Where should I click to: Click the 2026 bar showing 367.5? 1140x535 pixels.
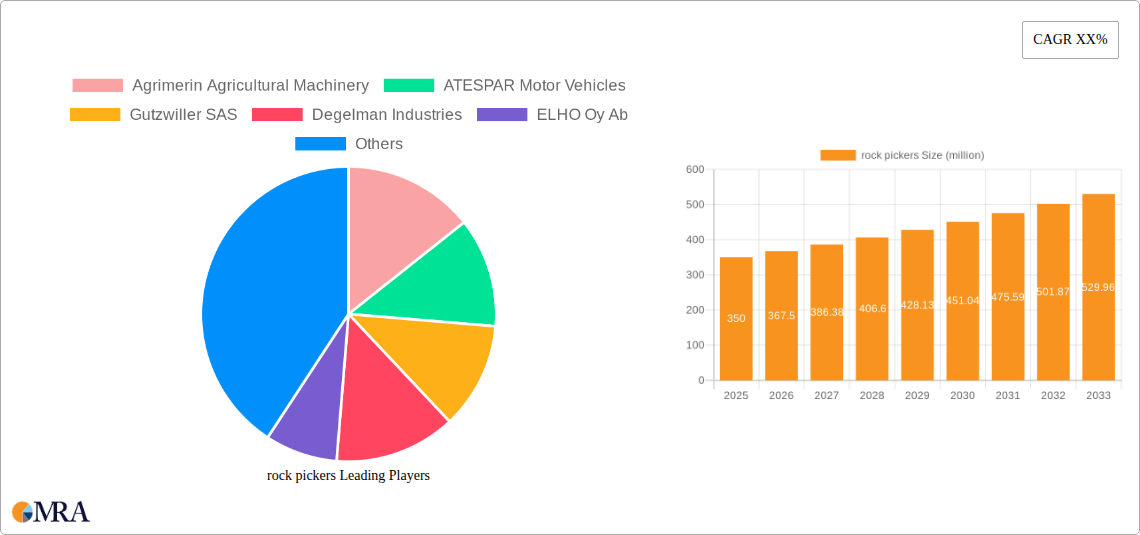tap(782, 315)
